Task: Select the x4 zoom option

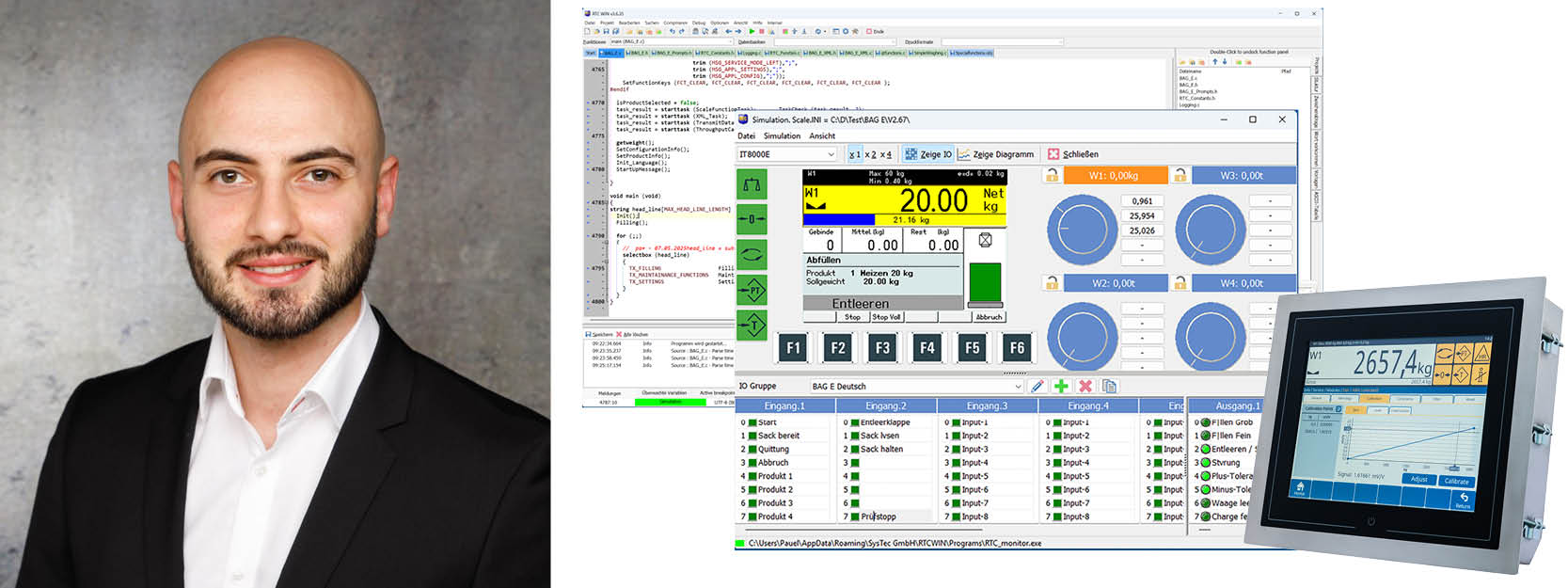Action: point(886,154)
